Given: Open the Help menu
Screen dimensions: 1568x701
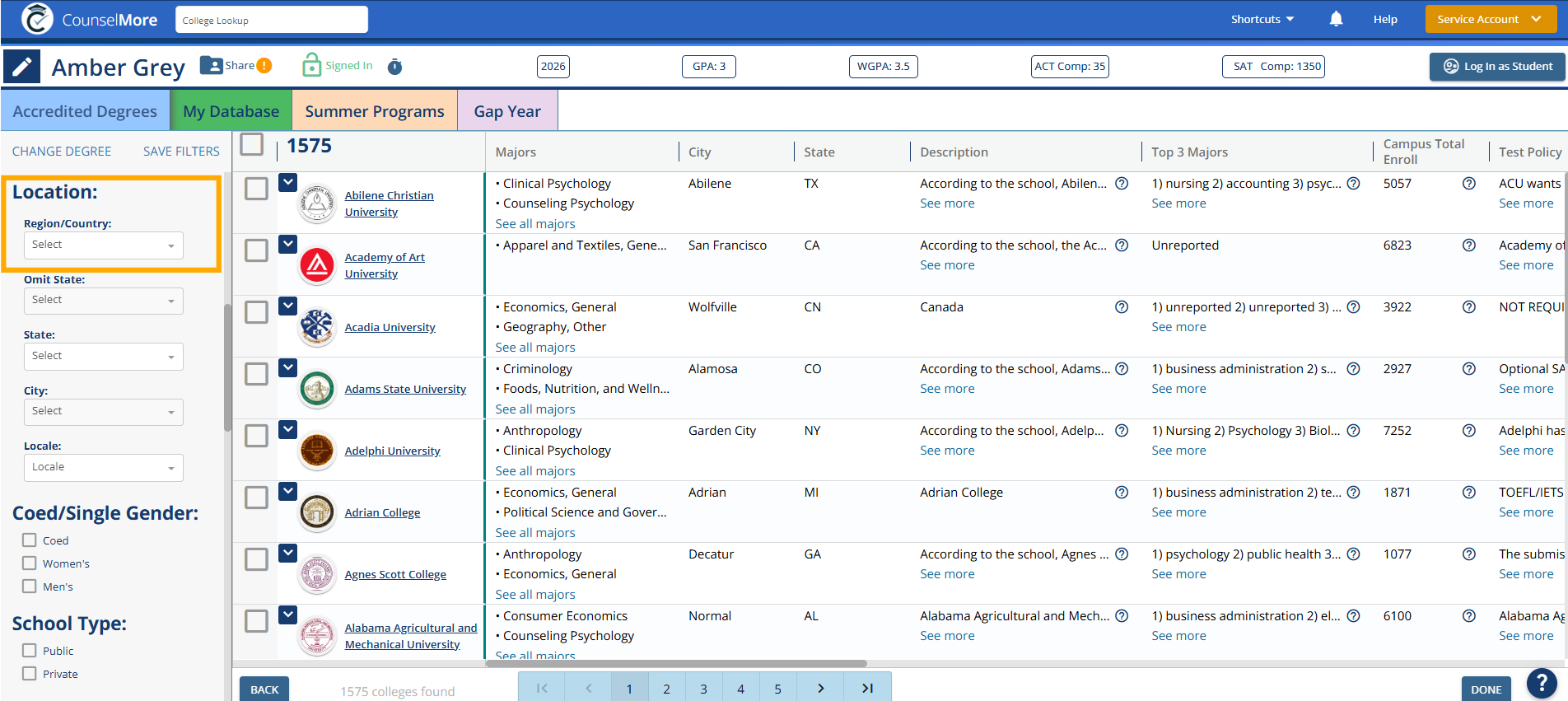Looking at the screenshot, I should (1385, 19).
